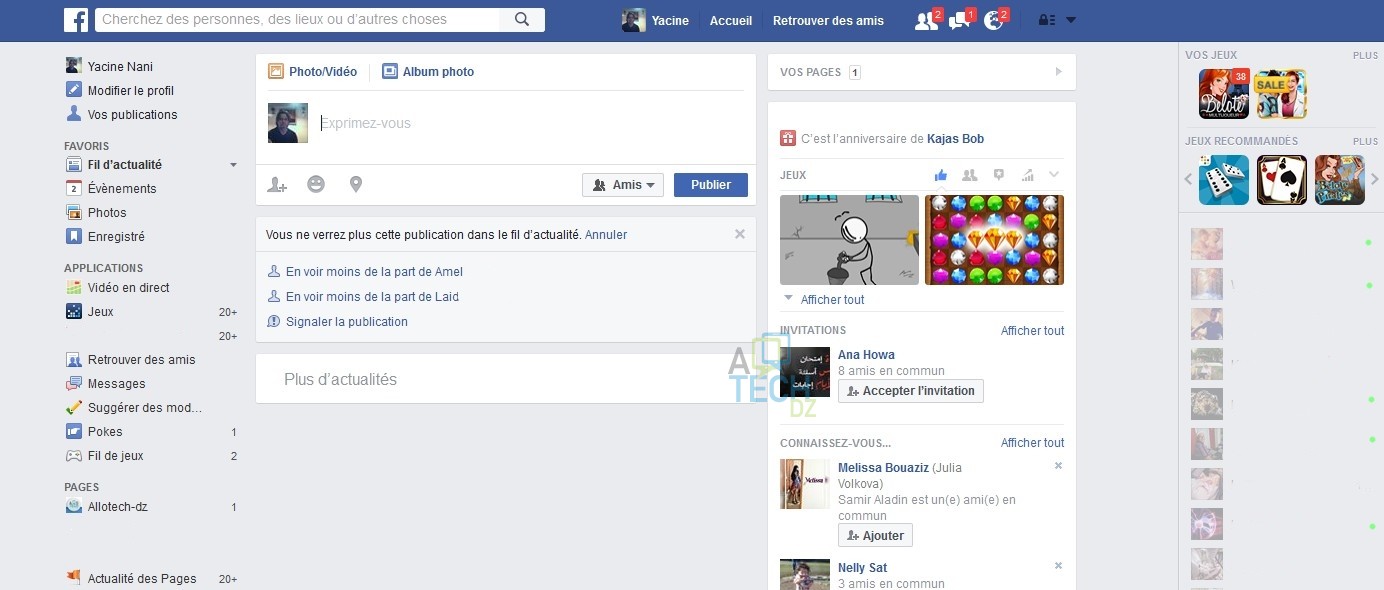The width and height of the screenshot is (1384, 590).
Task: Open the privacy shortcuts lock icon
Action: 1046,19
